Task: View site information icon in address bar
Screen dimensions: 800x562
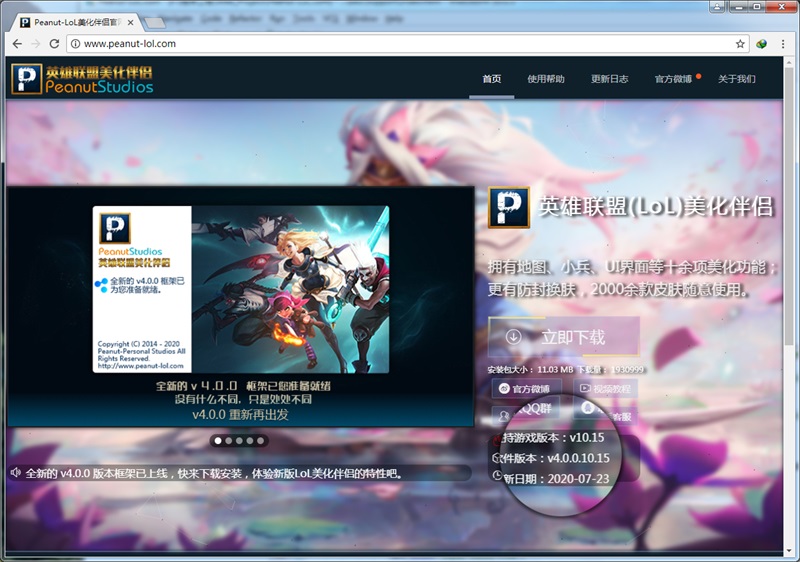Action: (x=76, y=44)
